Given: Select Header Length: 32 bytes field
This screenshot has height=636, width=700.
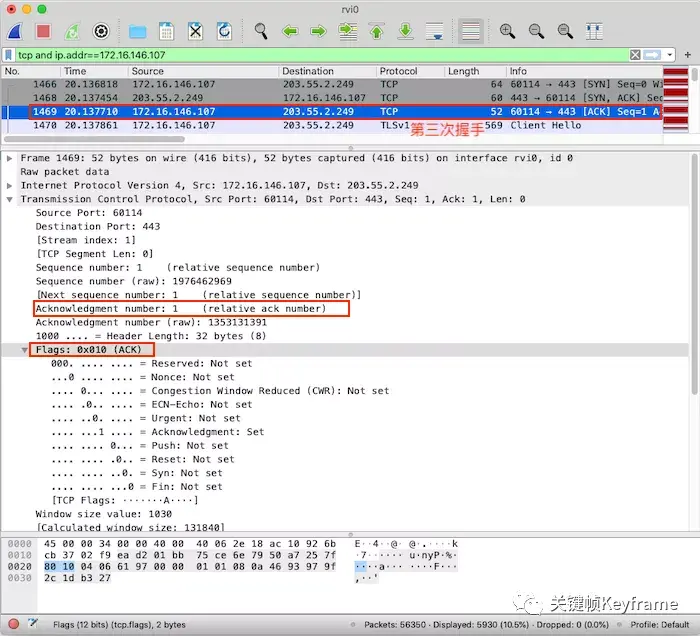Looking at the screenshot, I should click(151, 336).
